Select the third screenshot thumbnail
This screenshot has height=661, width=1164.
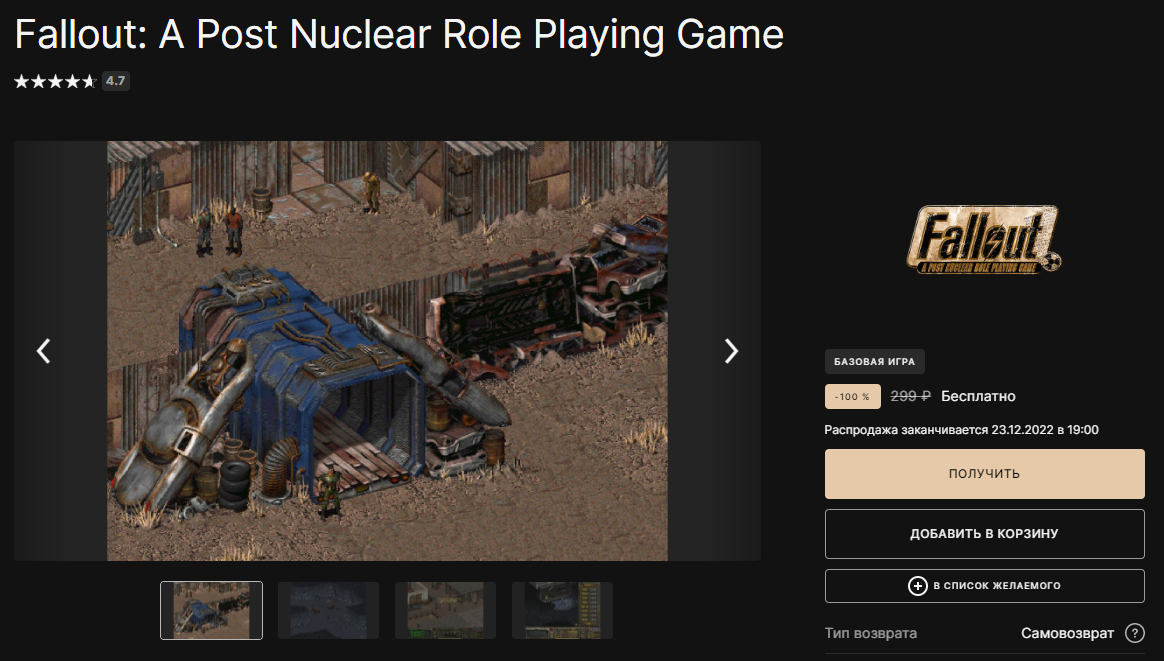[x=445, y=610]
